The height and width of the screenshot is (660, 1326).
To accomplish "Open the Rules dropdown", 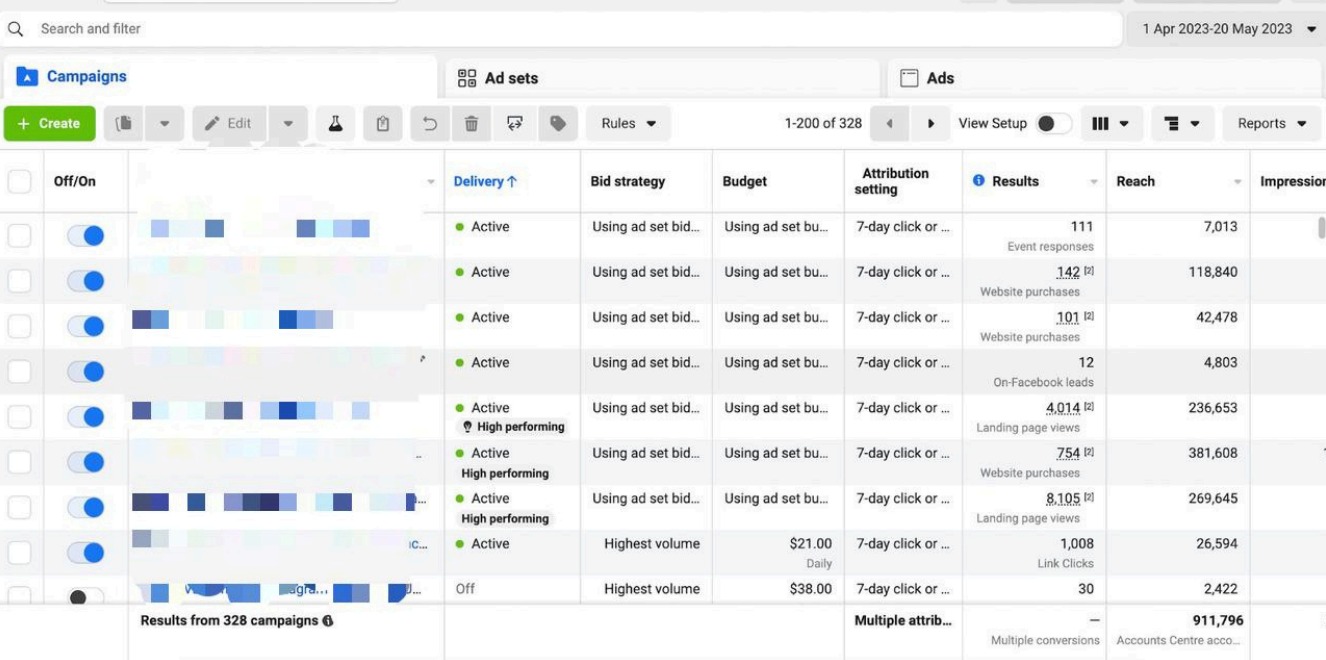I will [x=628, y=124].
